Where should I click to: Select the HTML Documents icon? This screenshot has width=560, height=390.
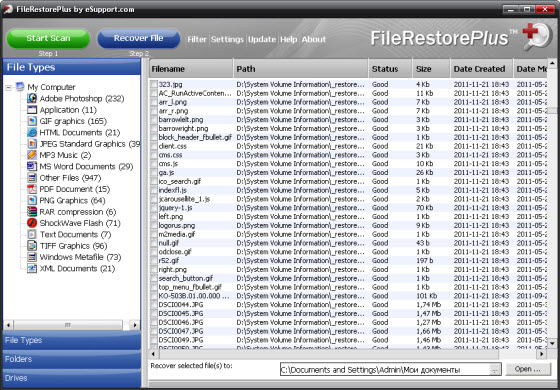(32, 132)
